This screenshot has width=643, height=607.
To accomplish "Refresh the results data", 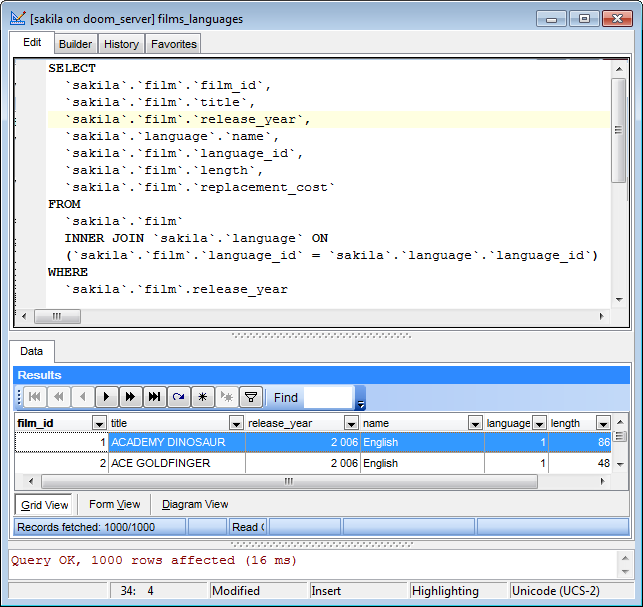I will coord(178,397).
